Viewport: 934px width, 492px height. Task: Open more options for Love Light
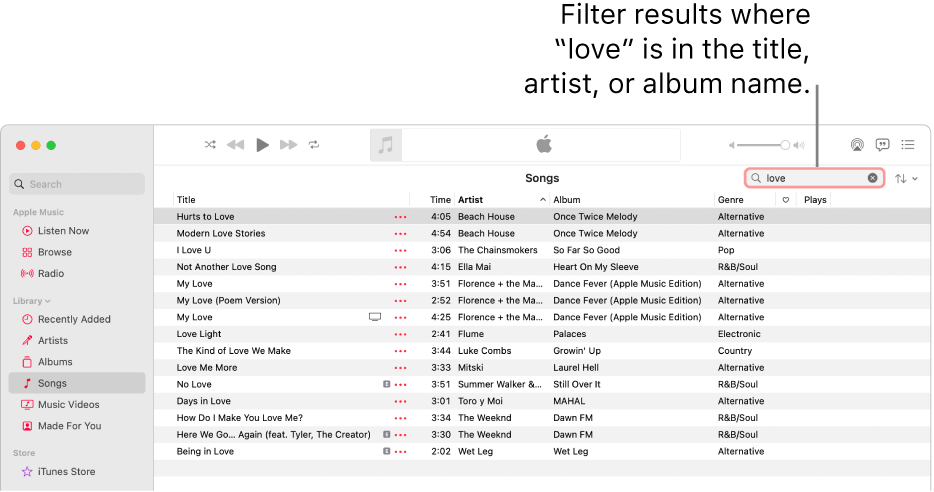click(x=400, y=334)
